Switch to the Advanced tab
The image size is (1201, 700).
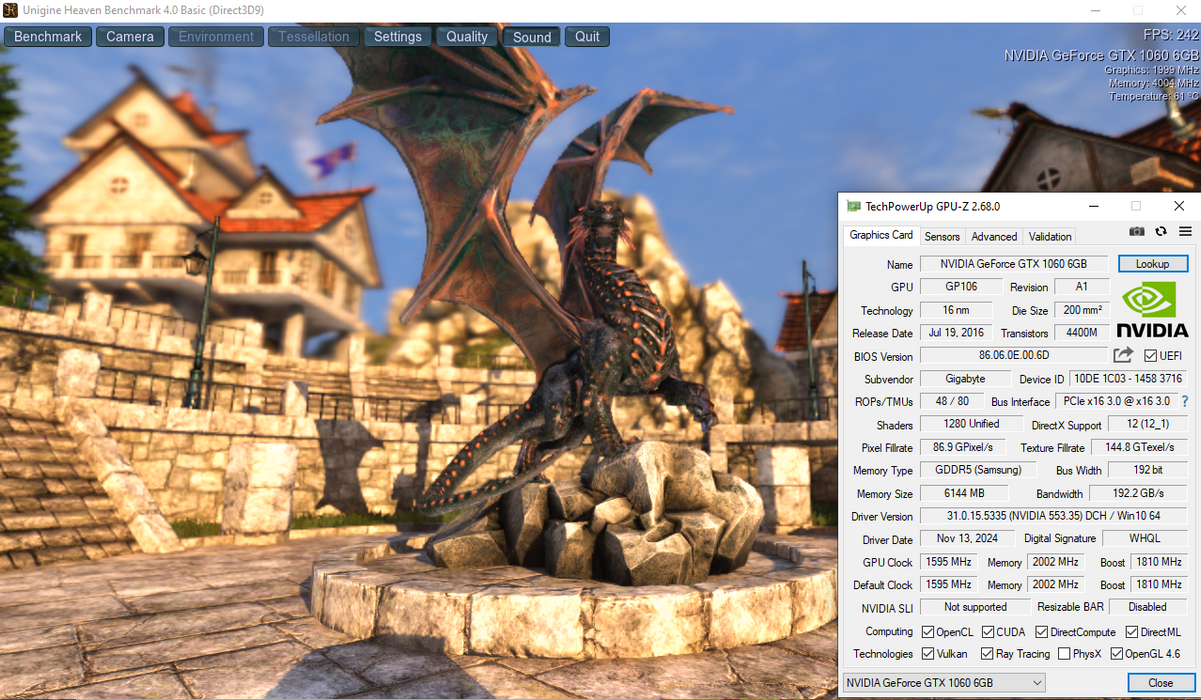click(x=994, y=237)
